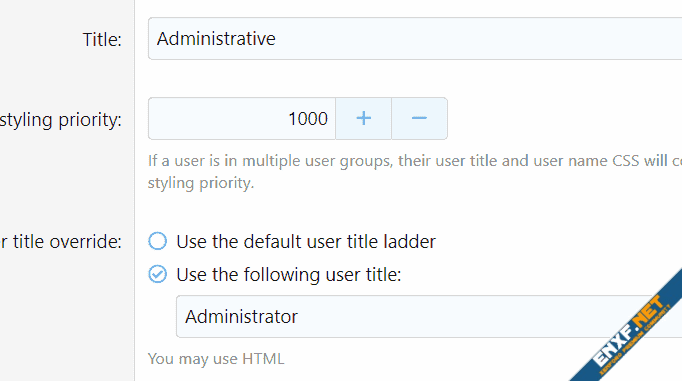The width and height of the screenshot is (682, 381).
Task: Select 'Use the following user title' option
Action: 157,274
